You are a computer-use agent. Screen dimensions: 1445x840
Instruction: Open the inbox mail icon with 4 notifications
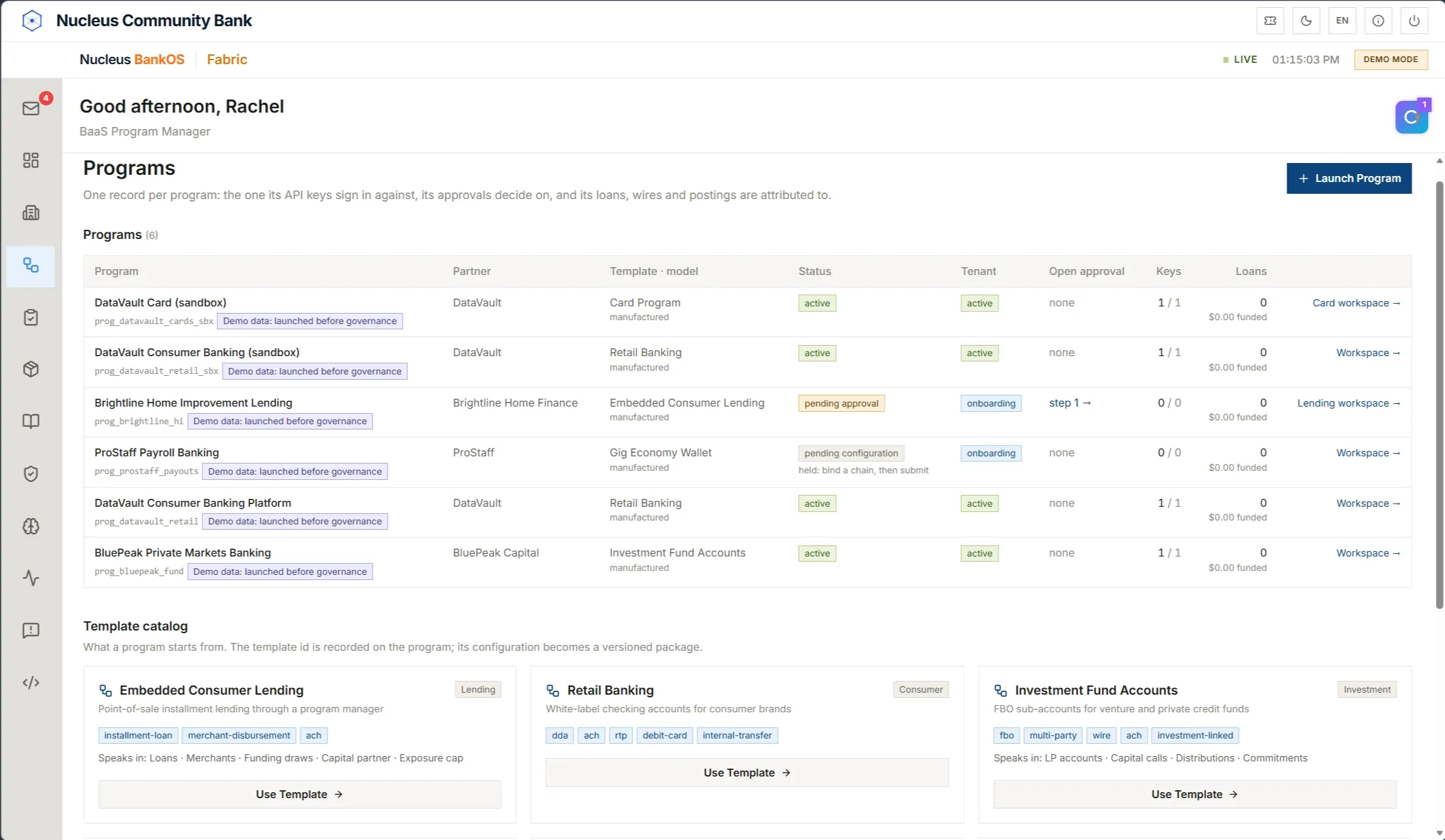[x=31, y=108]
